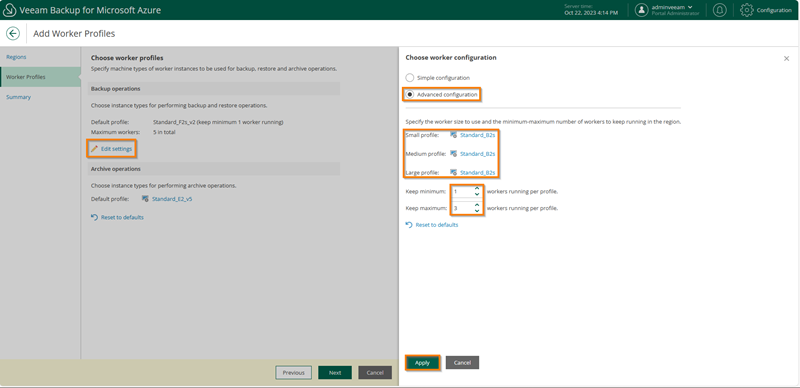Screen dimensions: 800x388
Task: Click the reset icon in worker configuration panel
Action: pyautogui.click(x=409, y=225)
